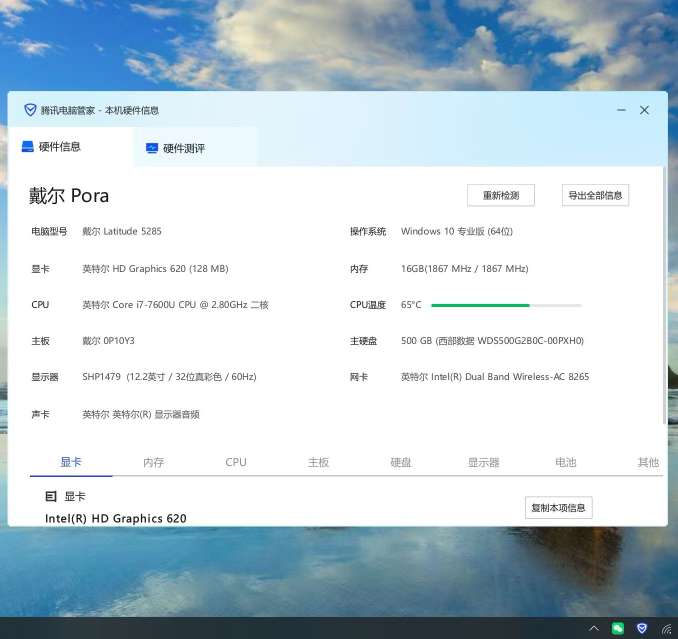
Task: Click the 显示器音频 sound card value
Action: click(141, 414)
